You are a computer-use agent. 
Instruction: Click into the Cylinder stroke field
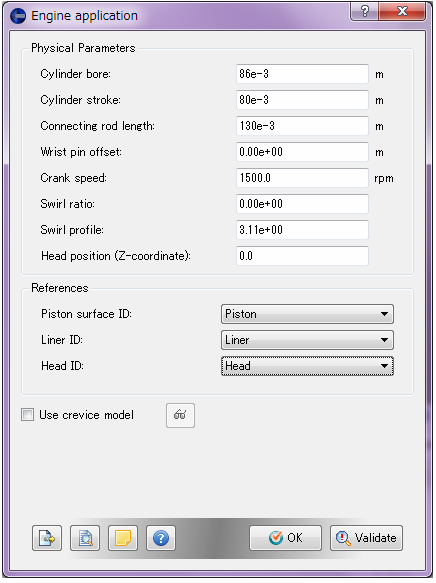pyautogui.click(x=302, y=100)
